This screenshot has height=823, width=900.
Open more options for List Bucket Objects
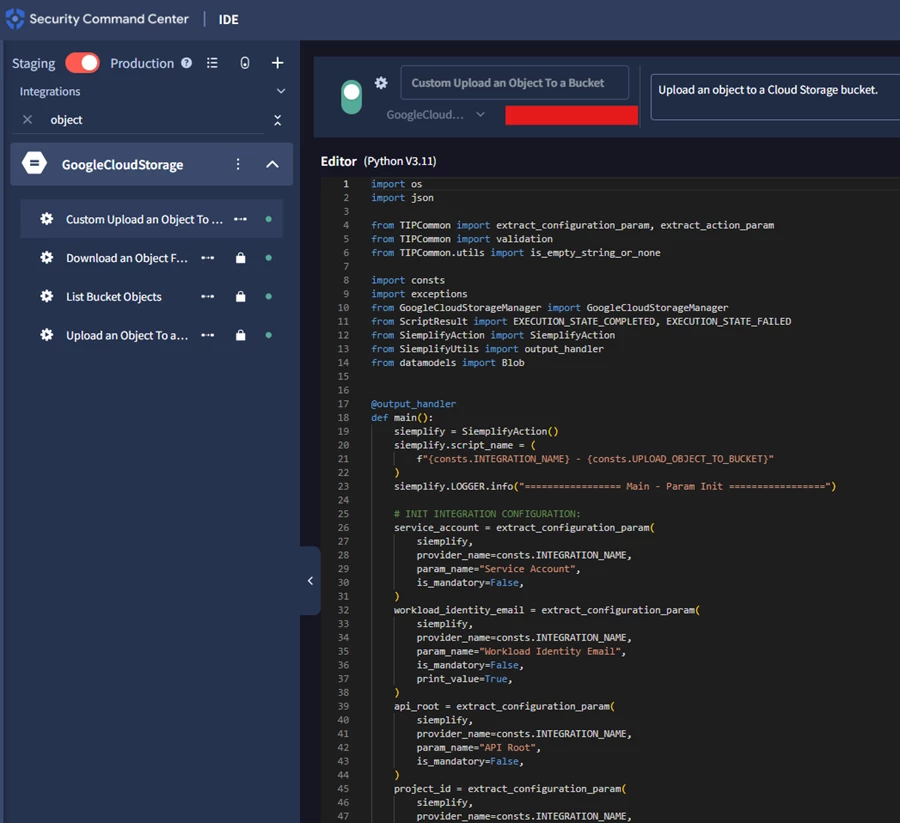pos(208,297)
